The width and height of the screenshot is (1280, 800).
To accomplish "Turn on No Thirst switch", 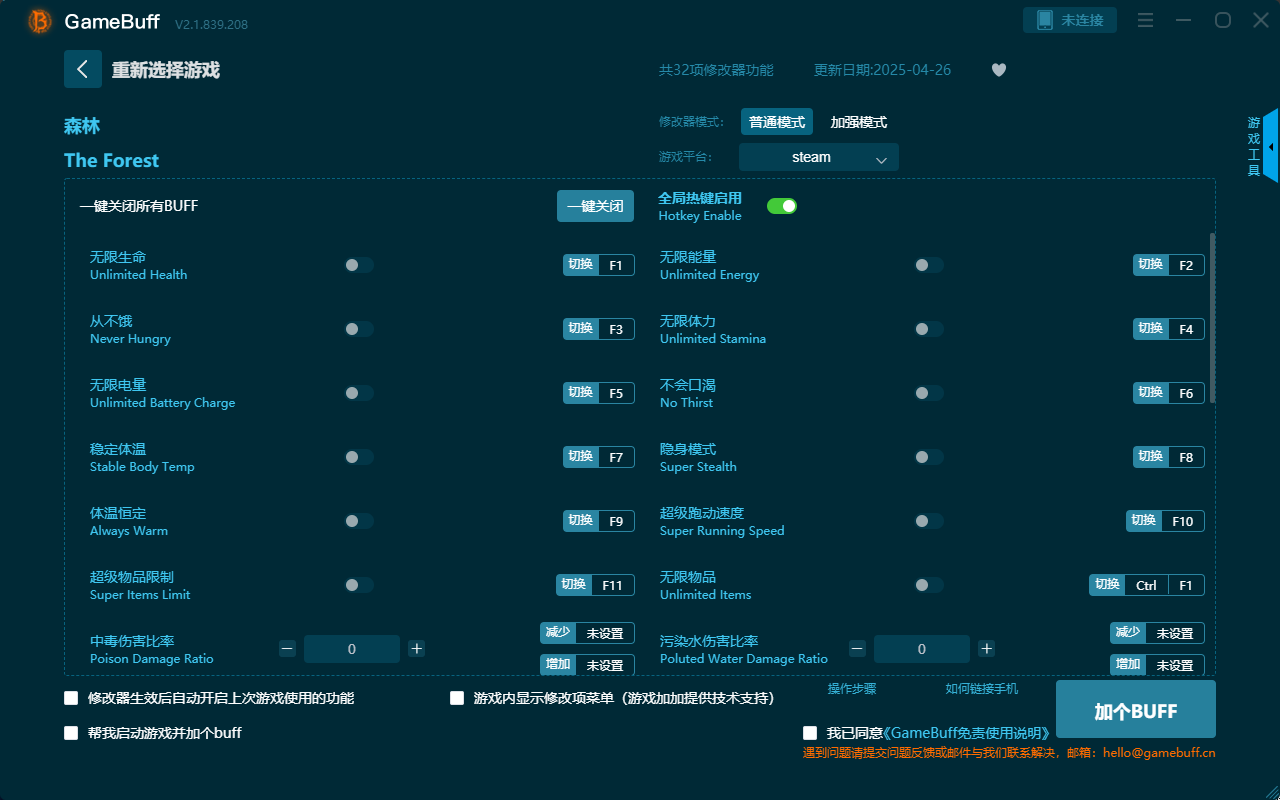I will tap(929, 393).
